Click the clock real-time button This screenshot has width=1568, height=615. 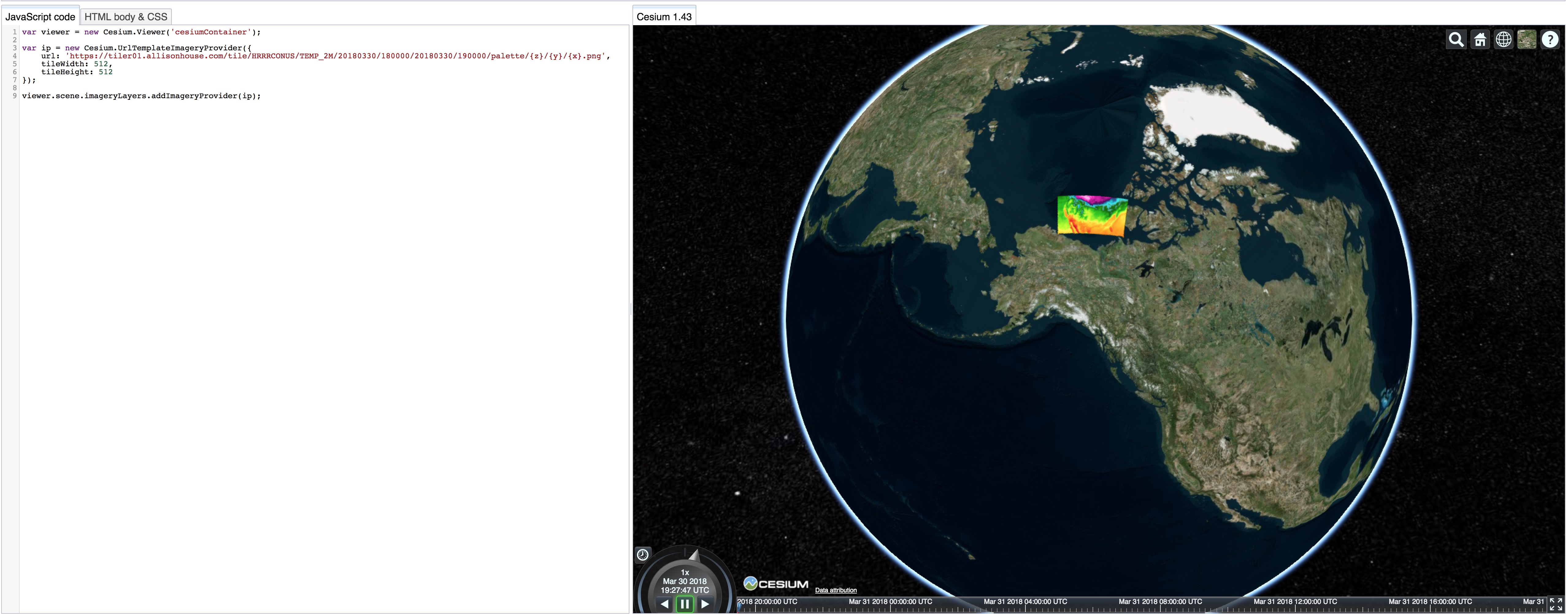[643, 554]
